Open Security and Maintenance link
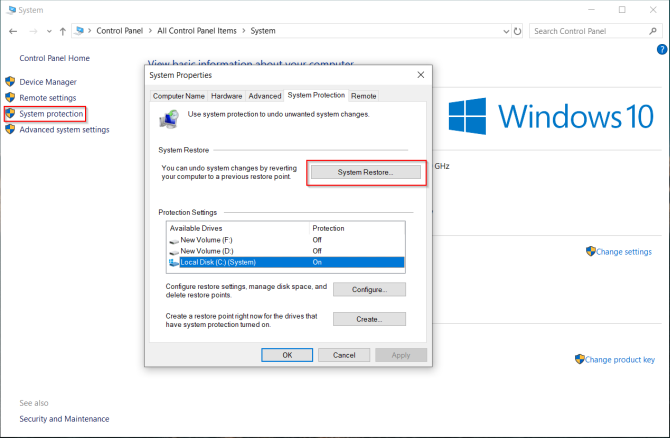Screen dimensions: 670x438 (64, 419)
